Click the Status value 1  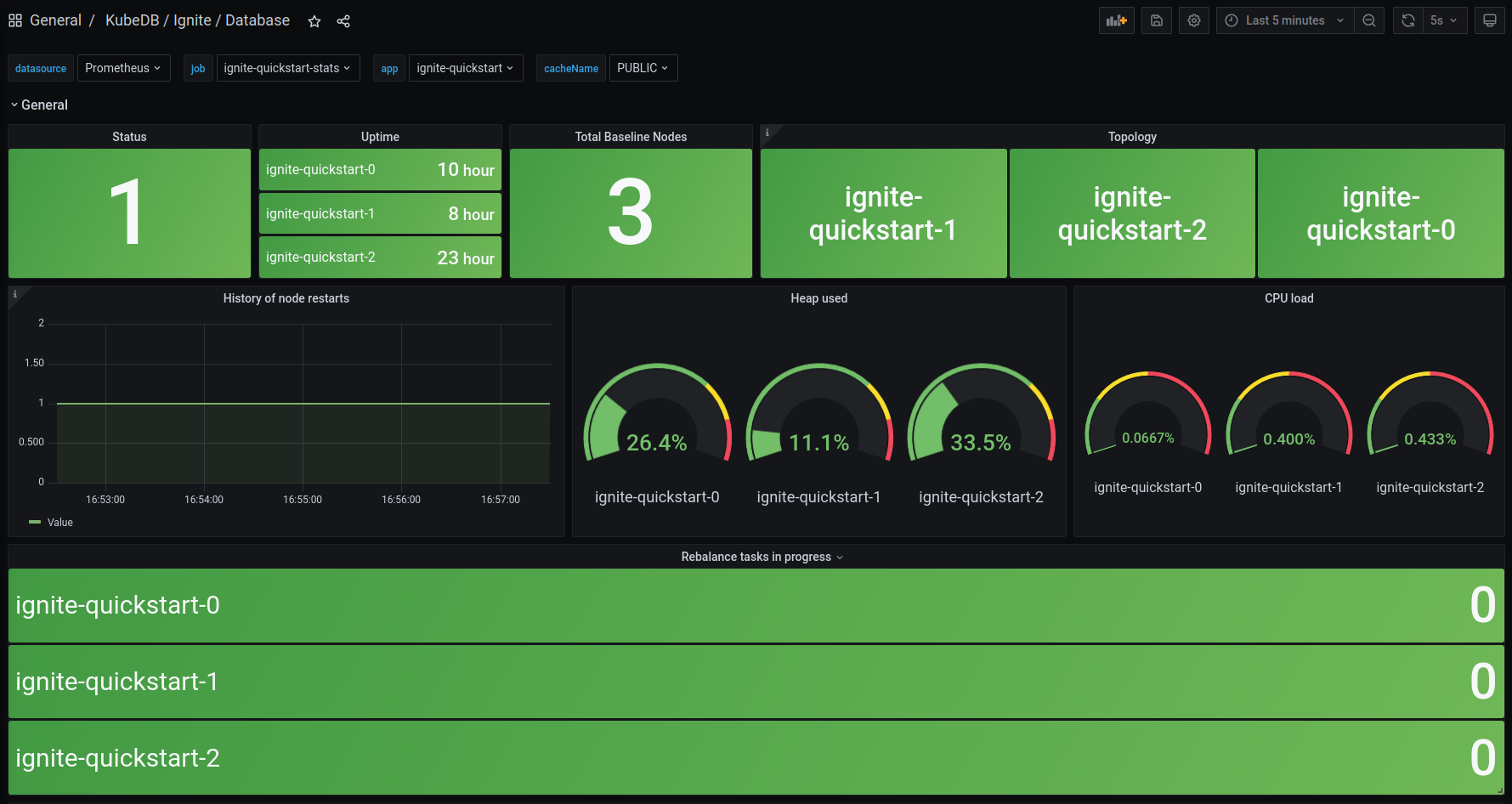(x=127, y=213)
